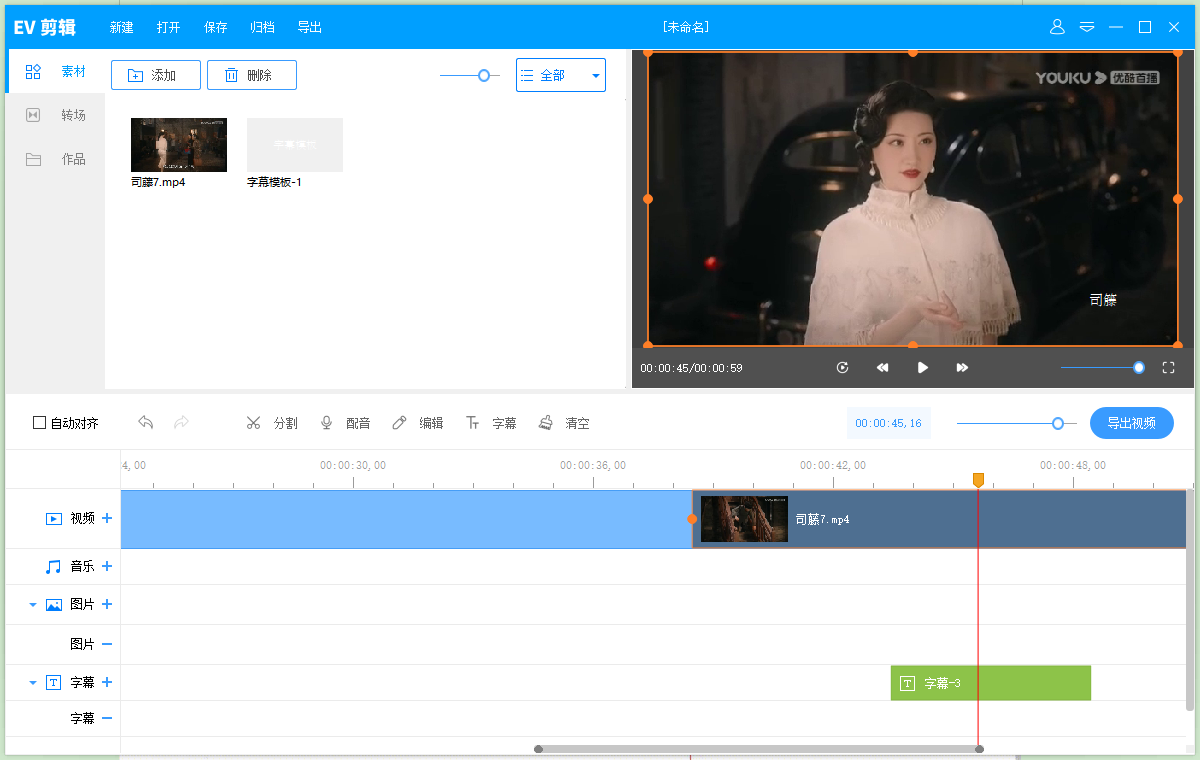The image size is (1200, 760).
Task: Click the ruler mark 00:00:42,00
Action: (x=833, y=465)
